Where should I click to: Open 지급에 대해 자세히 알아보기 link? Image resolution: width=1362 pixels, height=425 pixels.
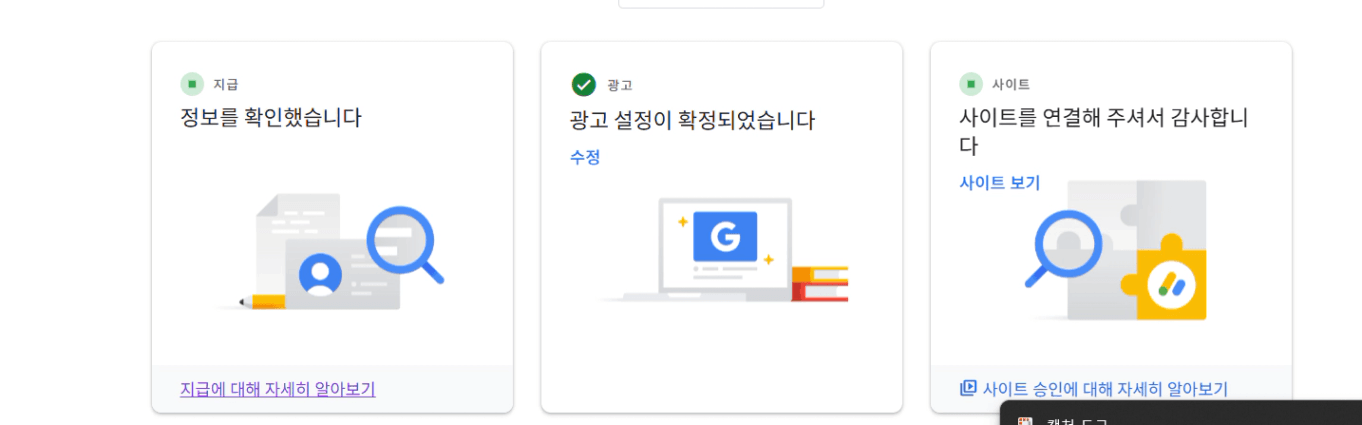(x=277, y=389)
